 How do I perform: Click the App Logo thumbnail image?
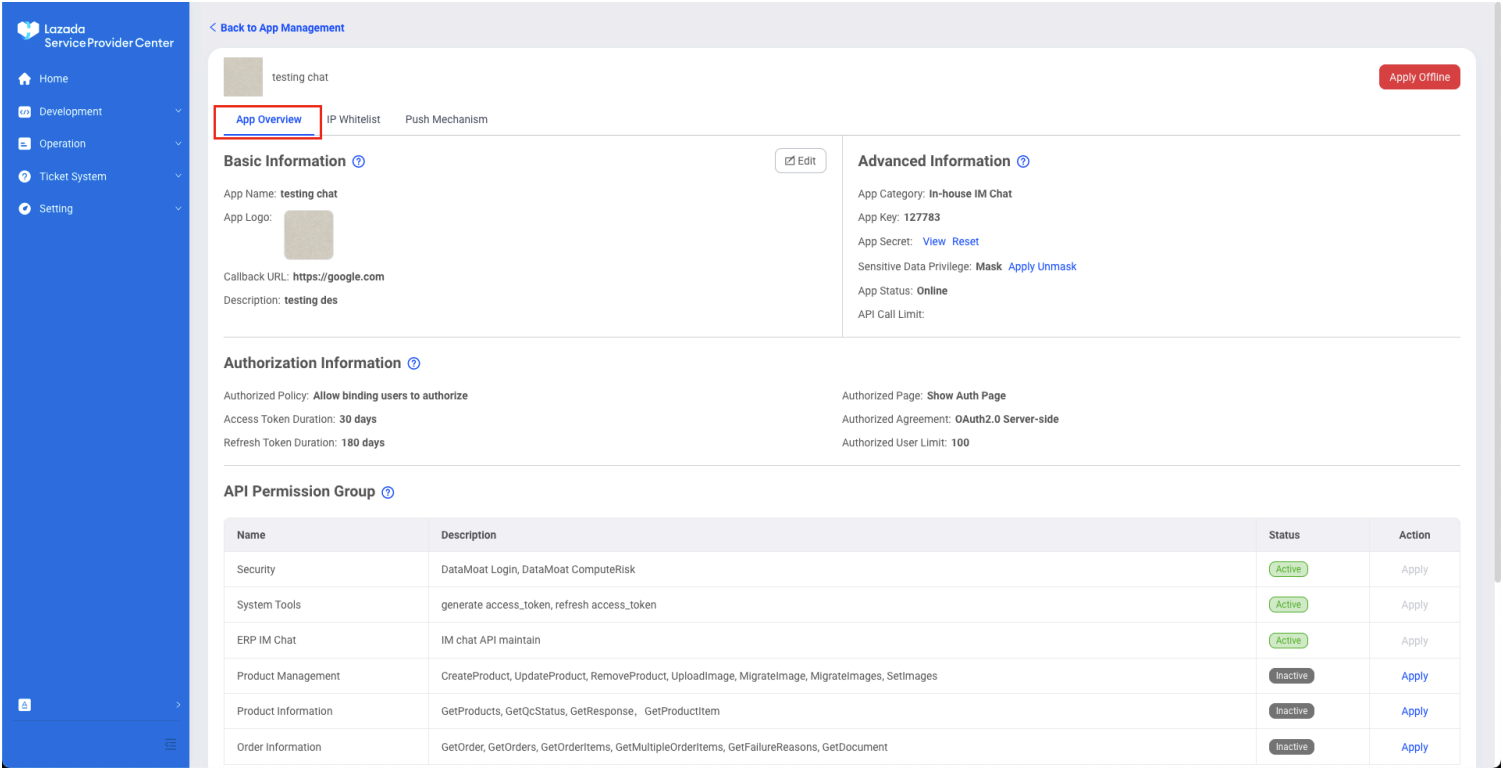(x=309, y=235)
